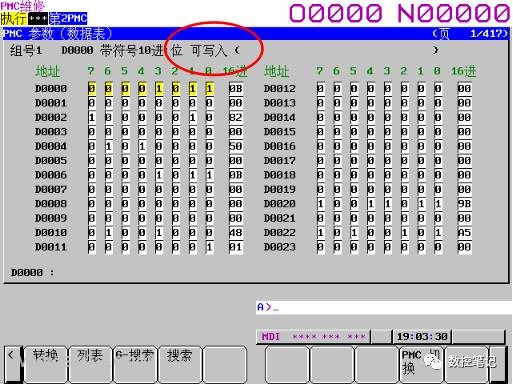The height and width of the screenshot is (385, 513).
Task: Click the D0000 : comment line at bottom
Action: [33, 273]
